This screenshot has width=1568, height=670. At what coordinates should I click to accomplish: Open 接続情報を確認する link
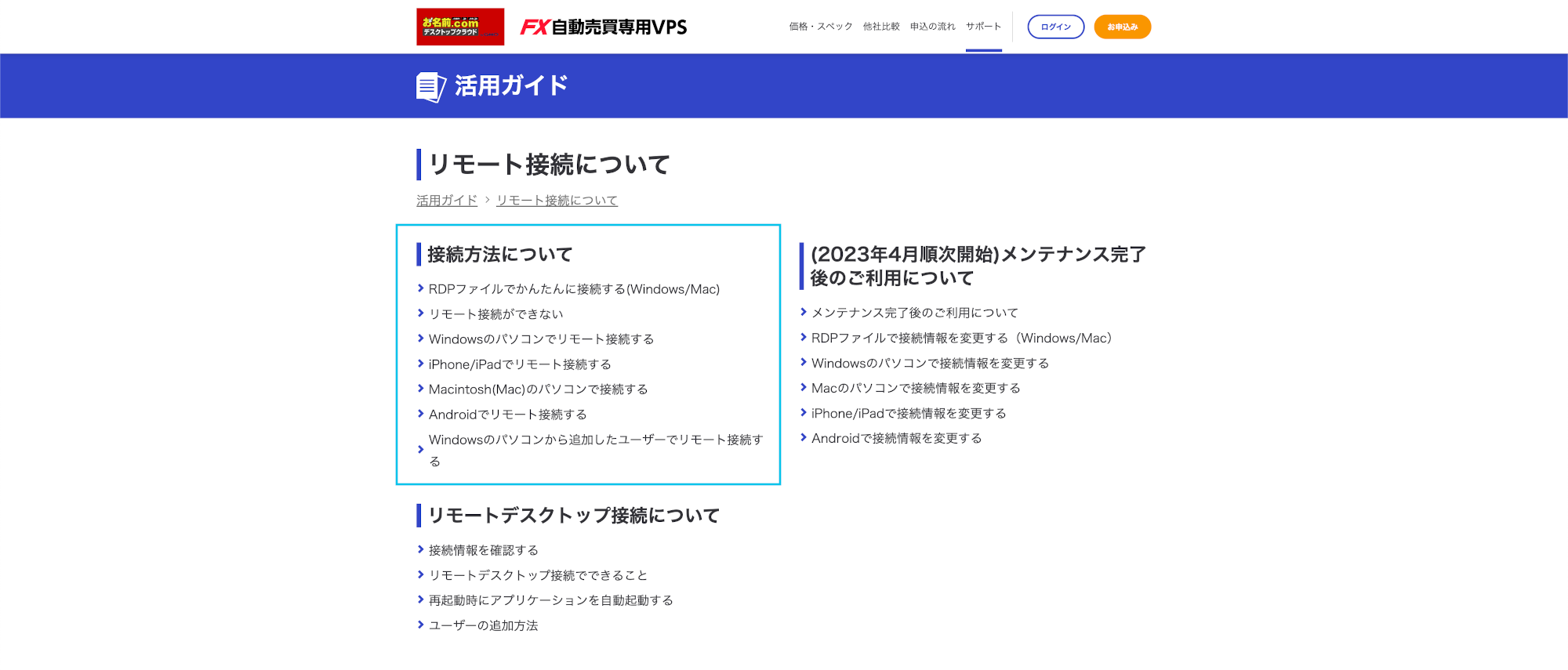click(x=483, y=550)
